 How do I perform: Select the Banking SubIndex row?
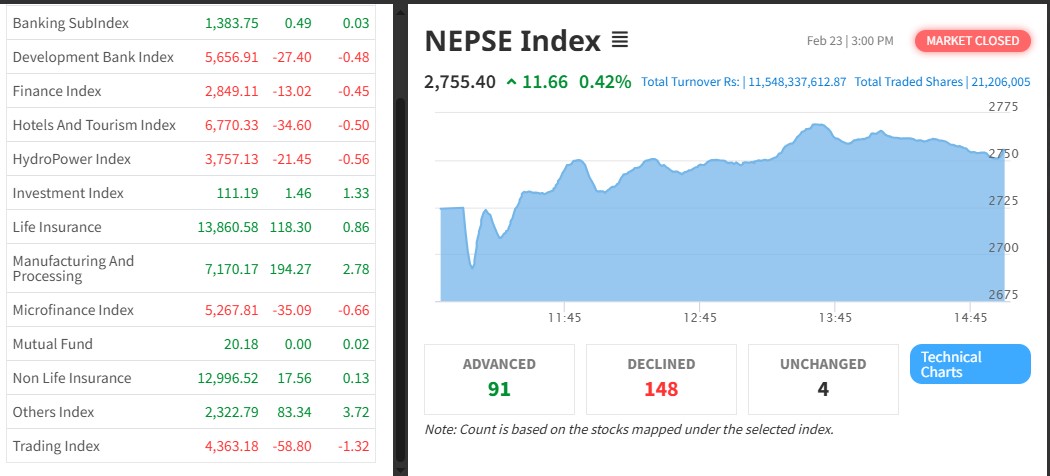(x=71, y=23)
